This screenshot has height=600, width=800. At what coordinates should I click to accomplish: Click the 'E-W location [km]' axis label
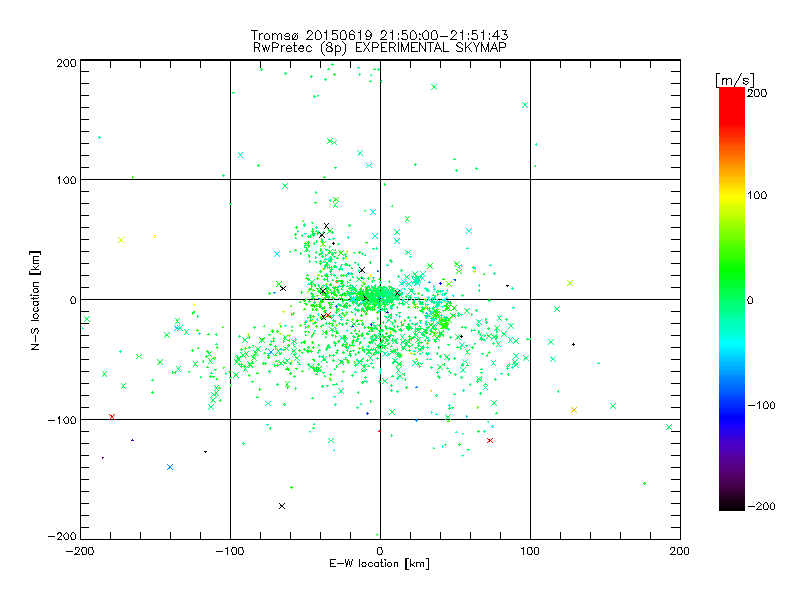click(x=379, y=563)
